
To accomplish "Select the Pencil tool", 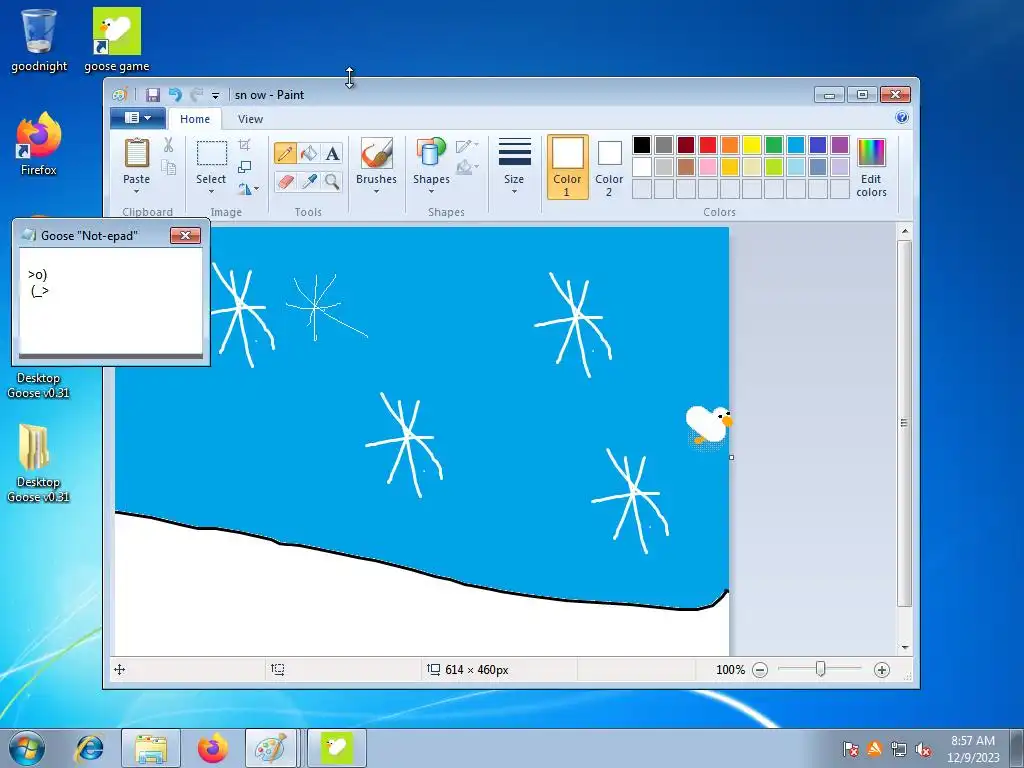I will click(285, 153).
